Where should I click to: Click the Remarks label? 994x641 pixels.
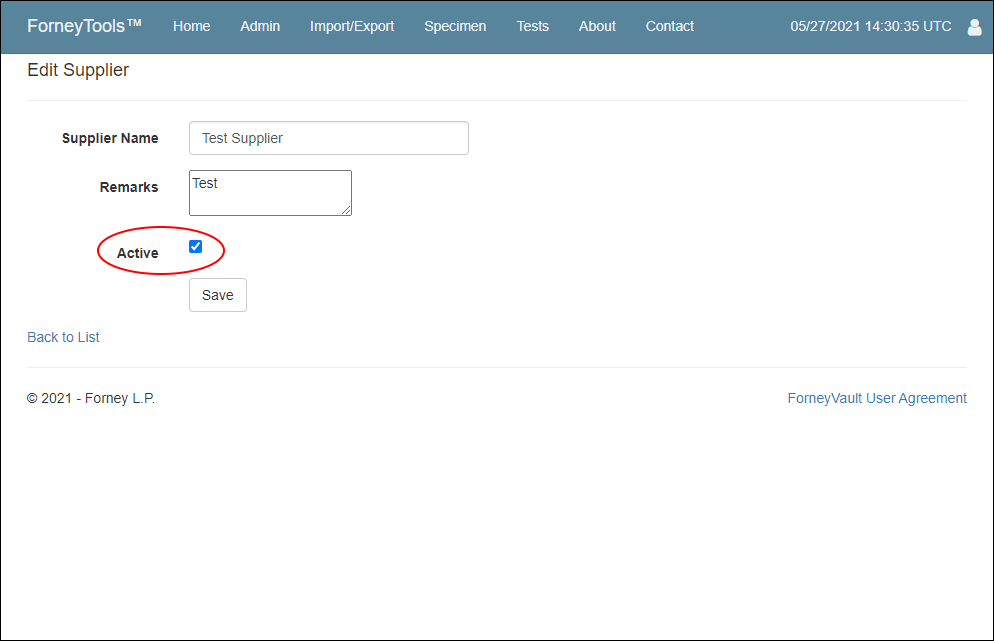pos(129,188)
